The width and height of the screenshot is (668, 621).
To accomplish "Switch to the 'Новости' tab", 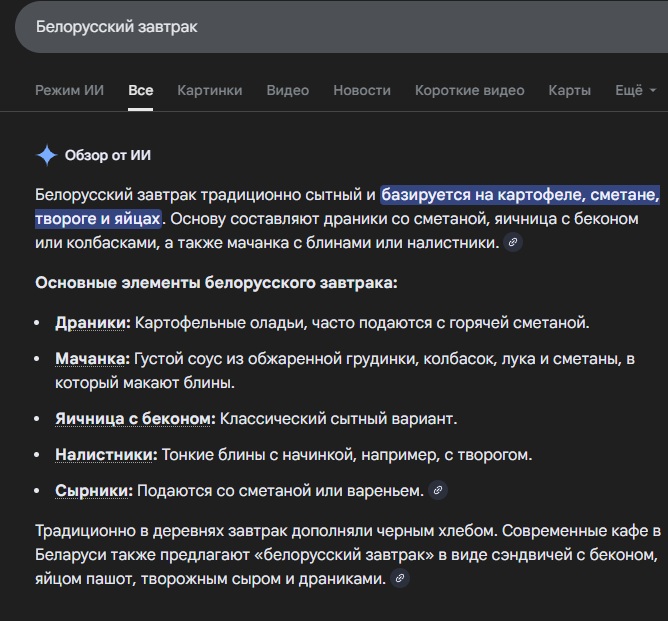I will 362,90.
